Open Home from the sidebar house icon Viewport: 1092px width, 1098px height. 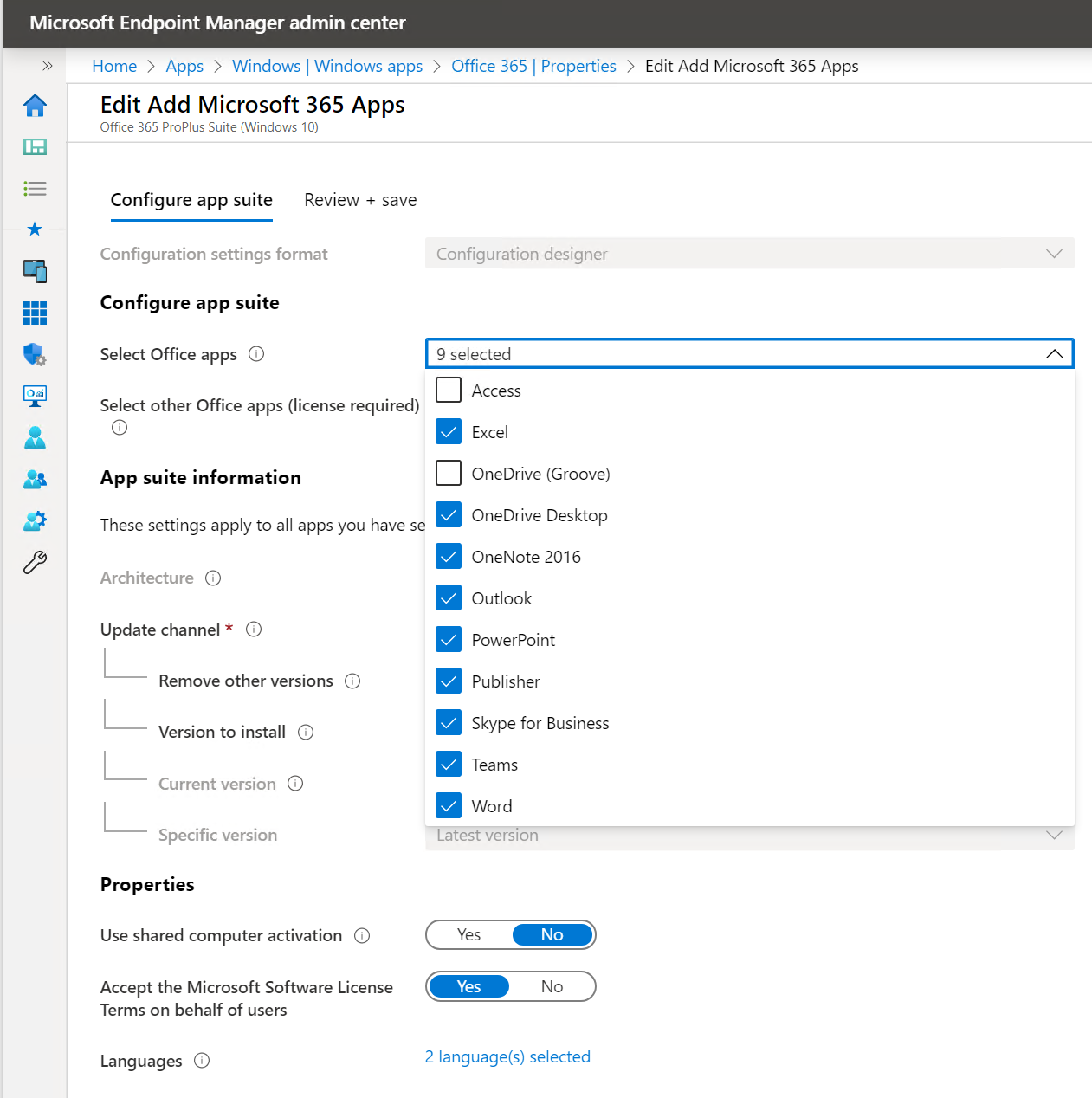35,106
